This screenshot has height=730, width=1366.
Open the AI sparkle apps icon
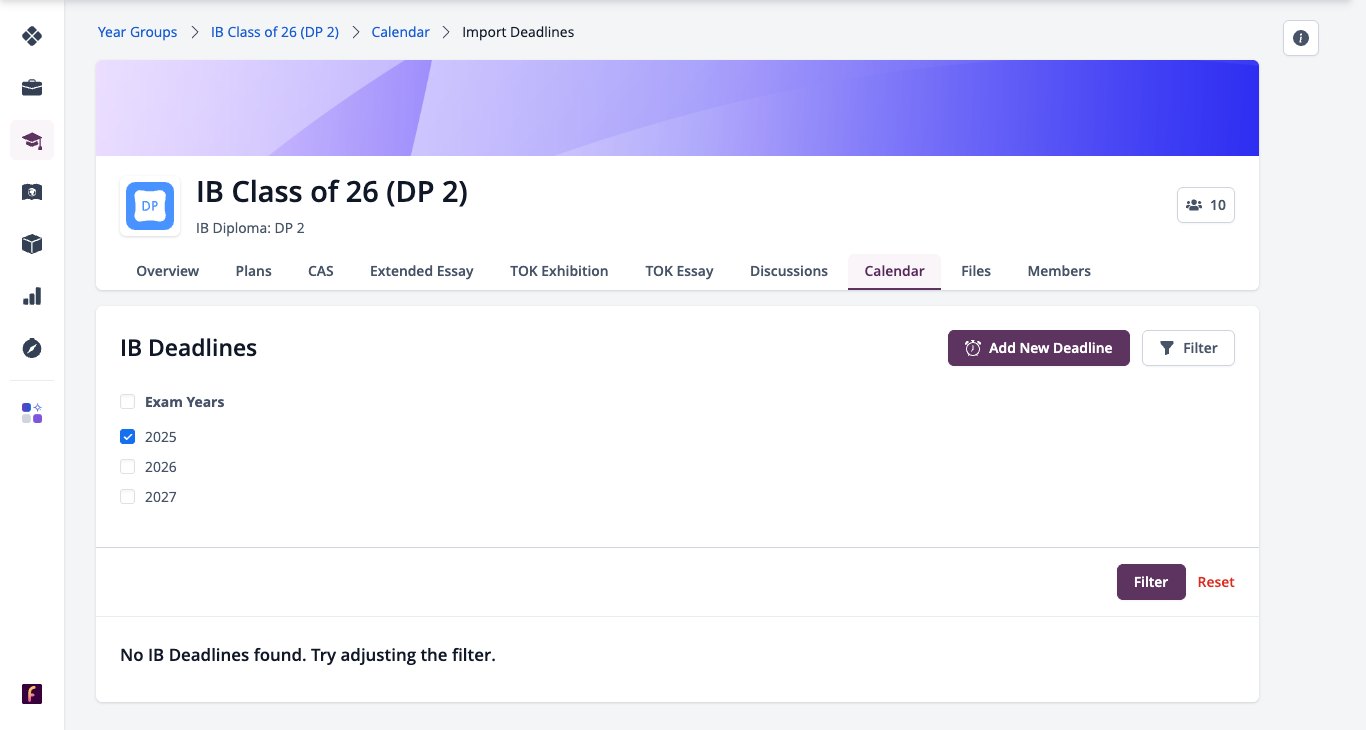(x=32, y=413)
